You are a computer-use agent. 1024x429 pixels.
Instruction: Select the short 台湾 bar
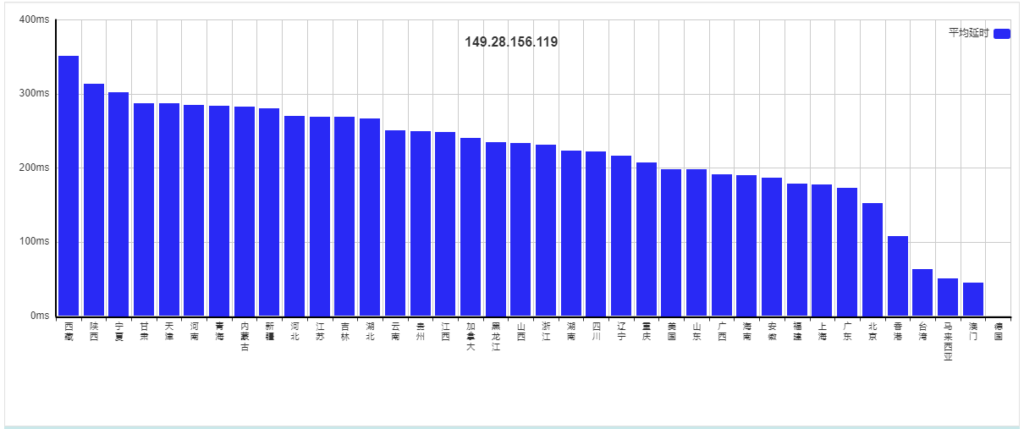point(922,293)
